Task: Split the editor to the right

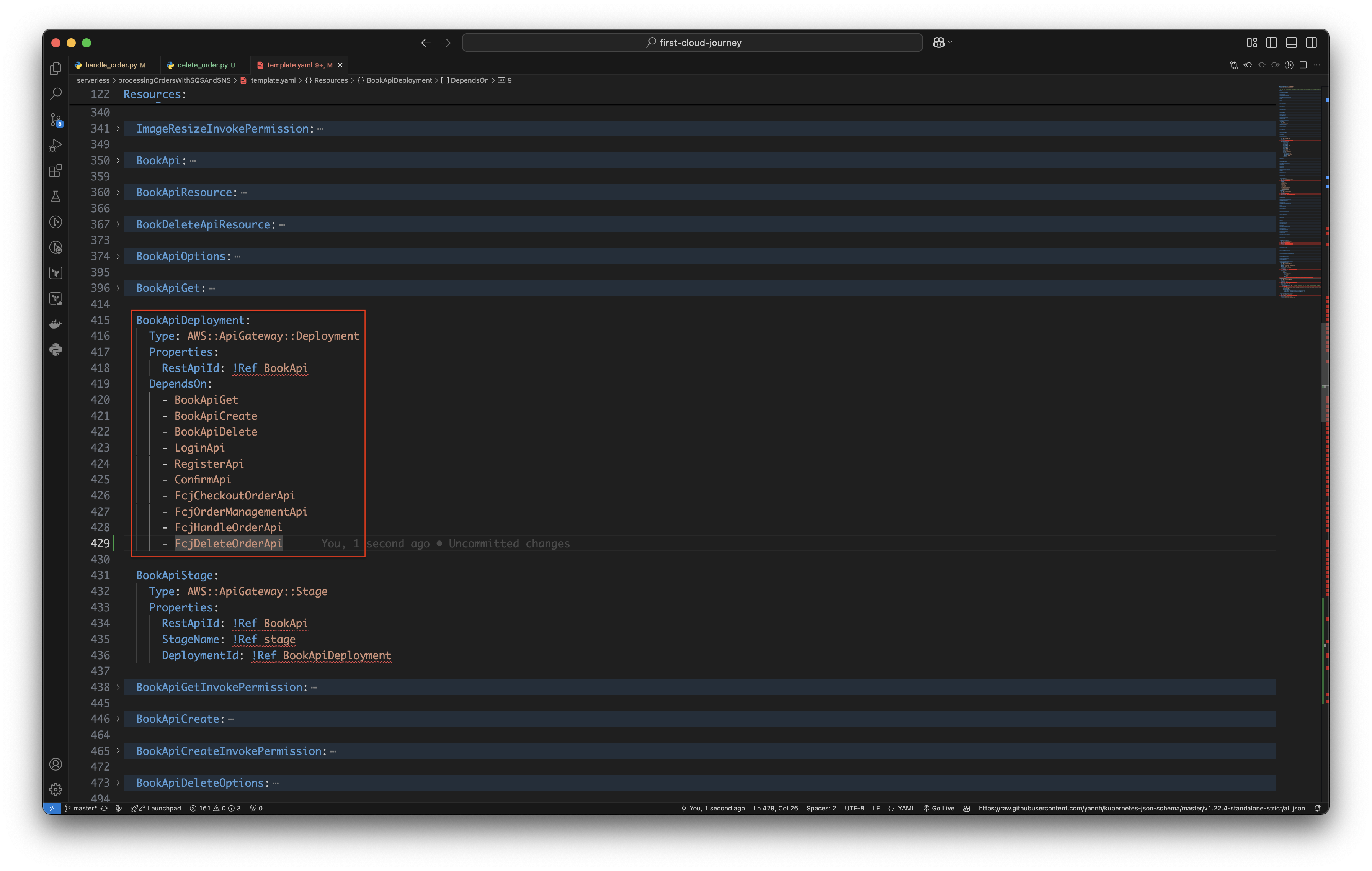Action: point(1303,65)
